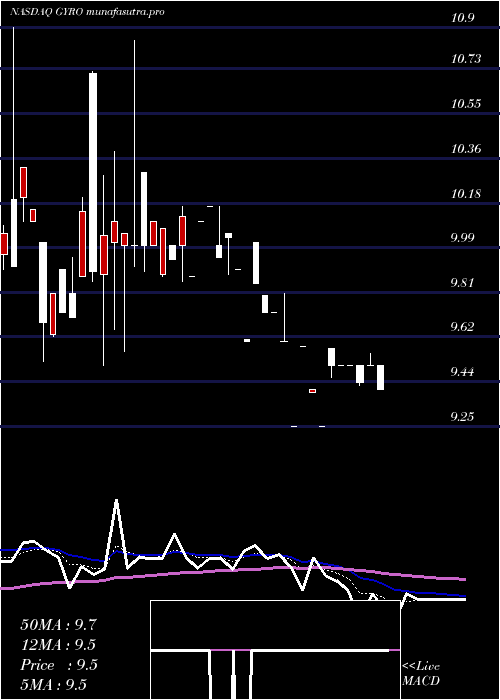Click the 10.18 price axis label
Image resolution: width=500 pixels, height=700 pixels.
point(466,194)
